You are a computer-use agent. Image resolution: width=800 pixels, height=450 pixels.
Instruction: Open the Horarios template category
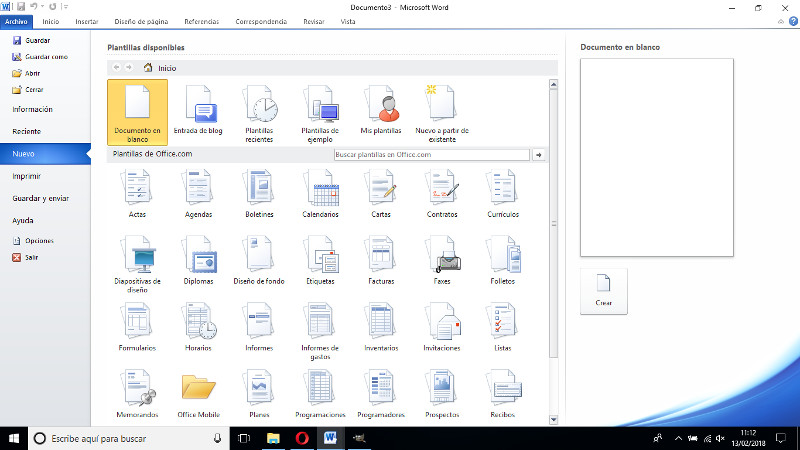click(x=198, y=328)
